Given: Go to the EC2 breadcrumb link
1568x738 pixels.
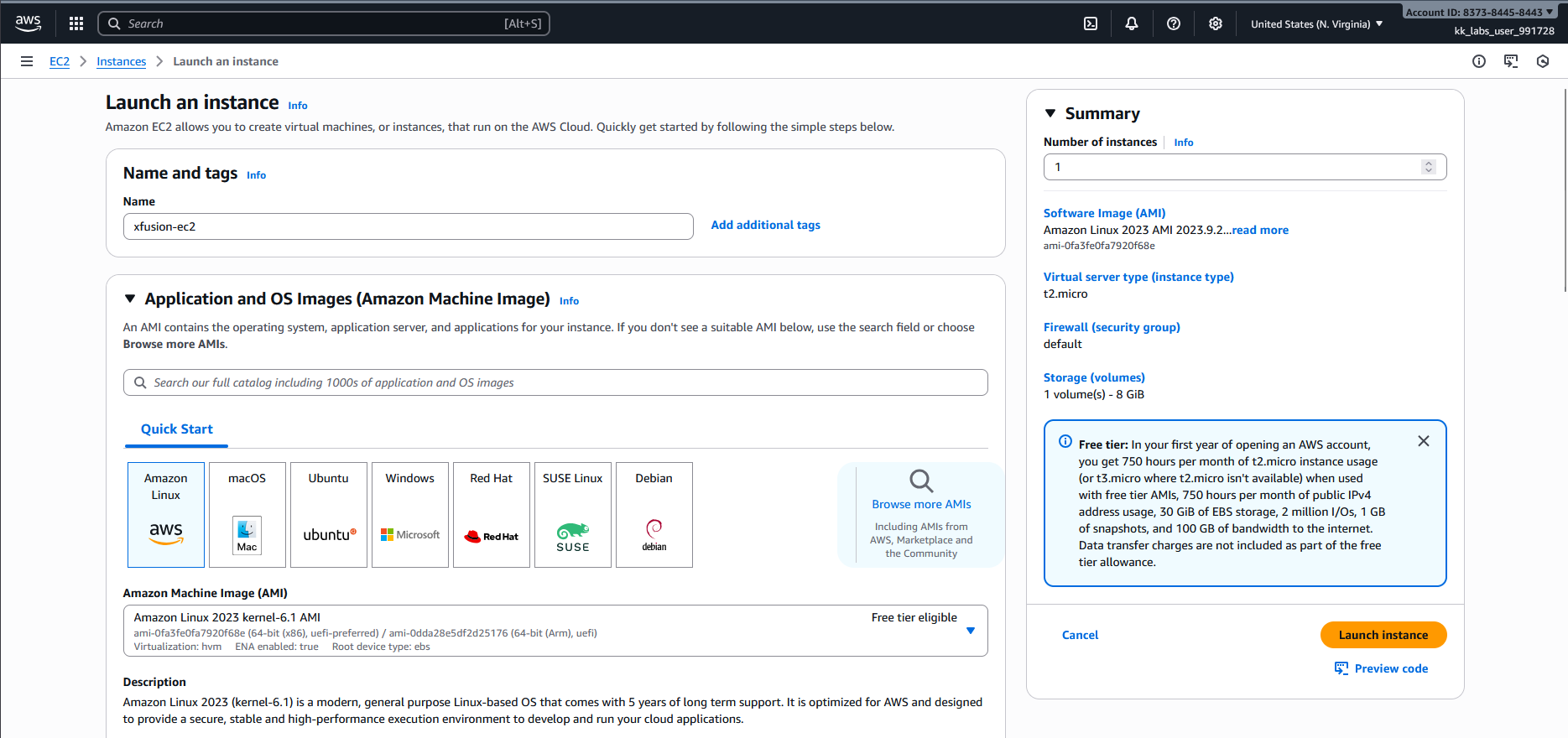Looking at the screenshot, I should [x=60, y=61].
